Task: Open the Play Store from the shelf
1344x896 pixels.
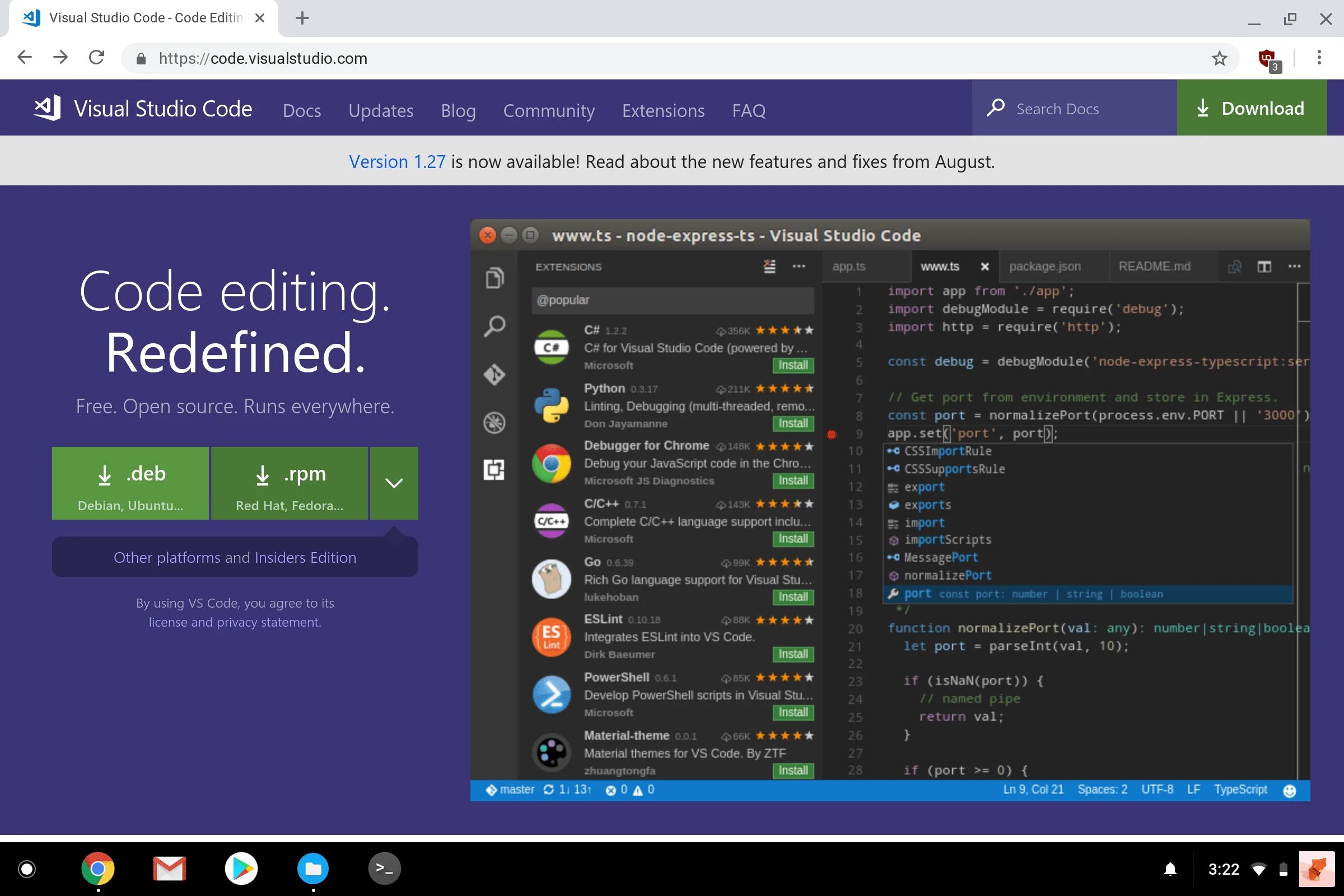Action: 241,869
